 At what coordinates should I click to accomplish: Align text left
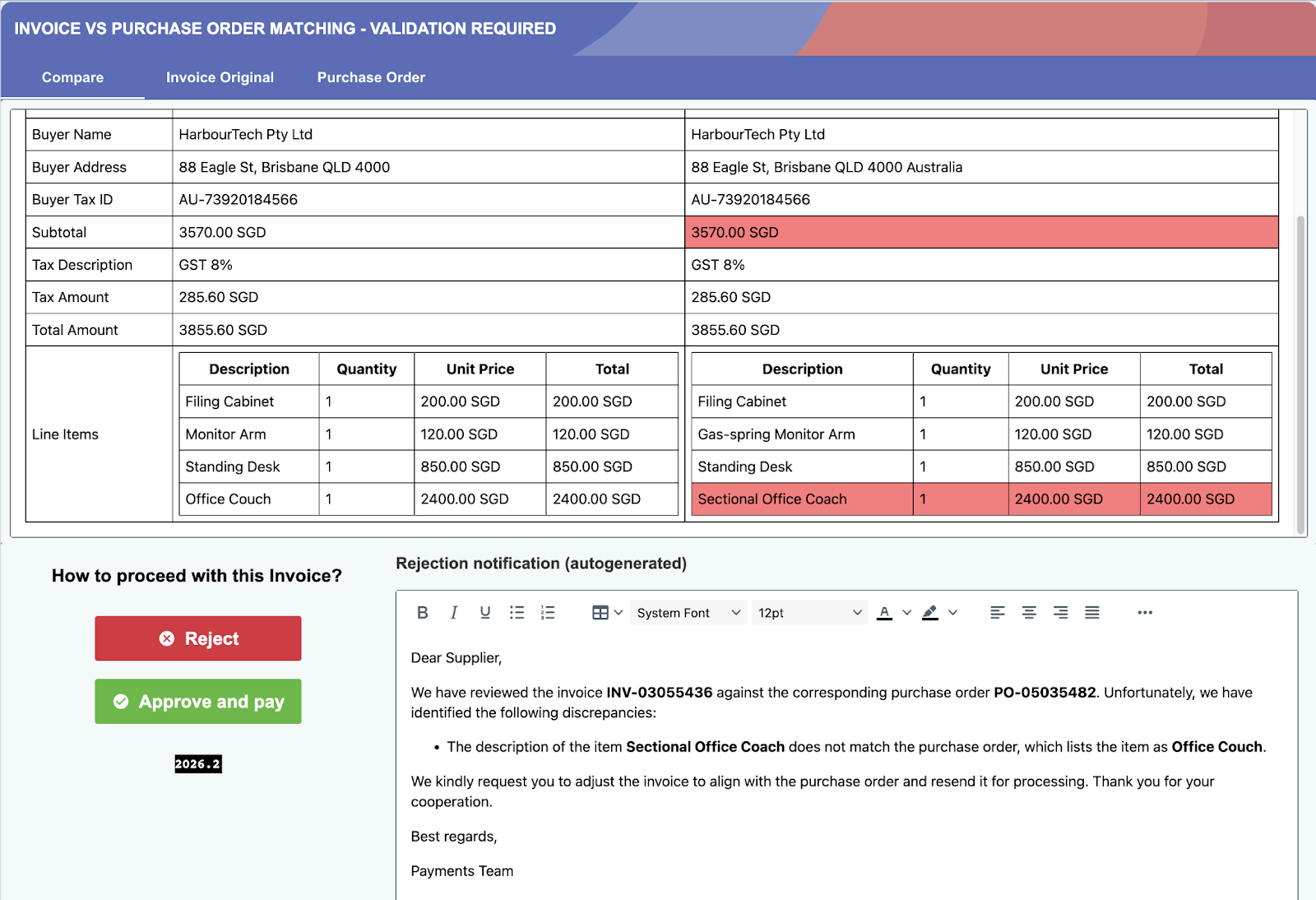[x=998, y=612]
